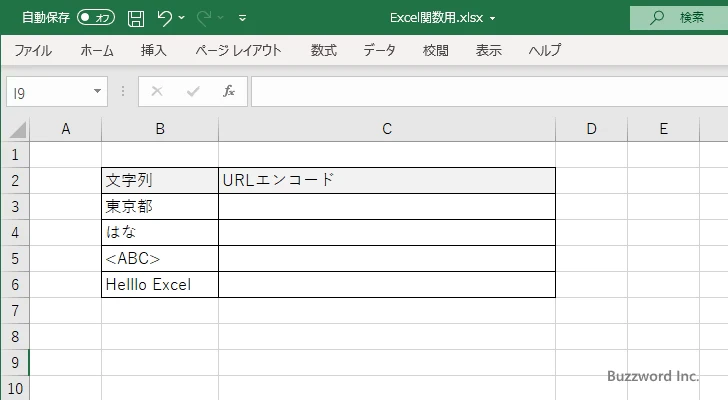This screenshot has width=728, height=400.
Task: Open the Undo history dropdown arrow
Action: [x=182, y=18]
